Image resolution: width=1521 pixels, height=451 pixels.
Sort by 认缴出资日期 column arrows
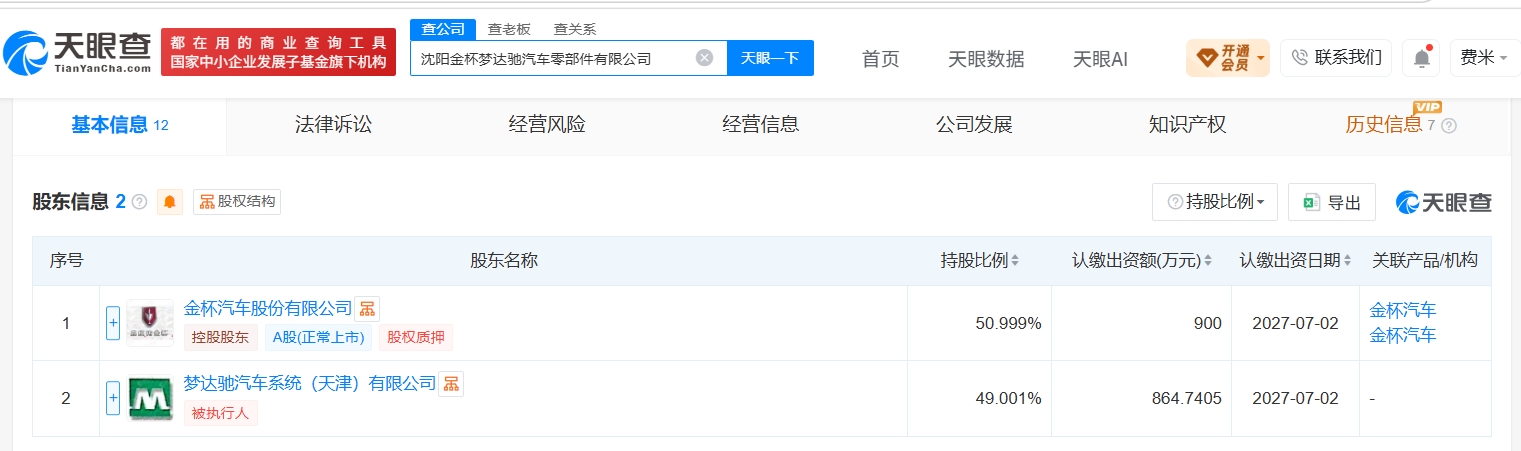coord(1349,261)
